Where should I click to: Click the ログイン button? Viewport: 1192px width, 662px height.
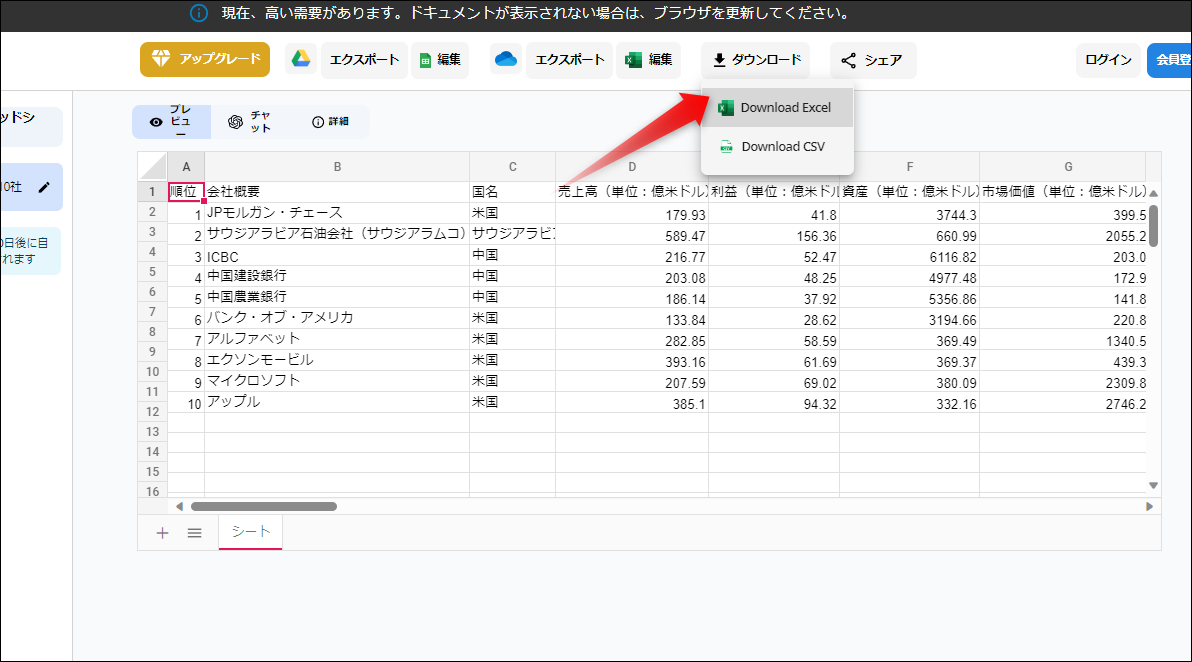coord(1108,60)
